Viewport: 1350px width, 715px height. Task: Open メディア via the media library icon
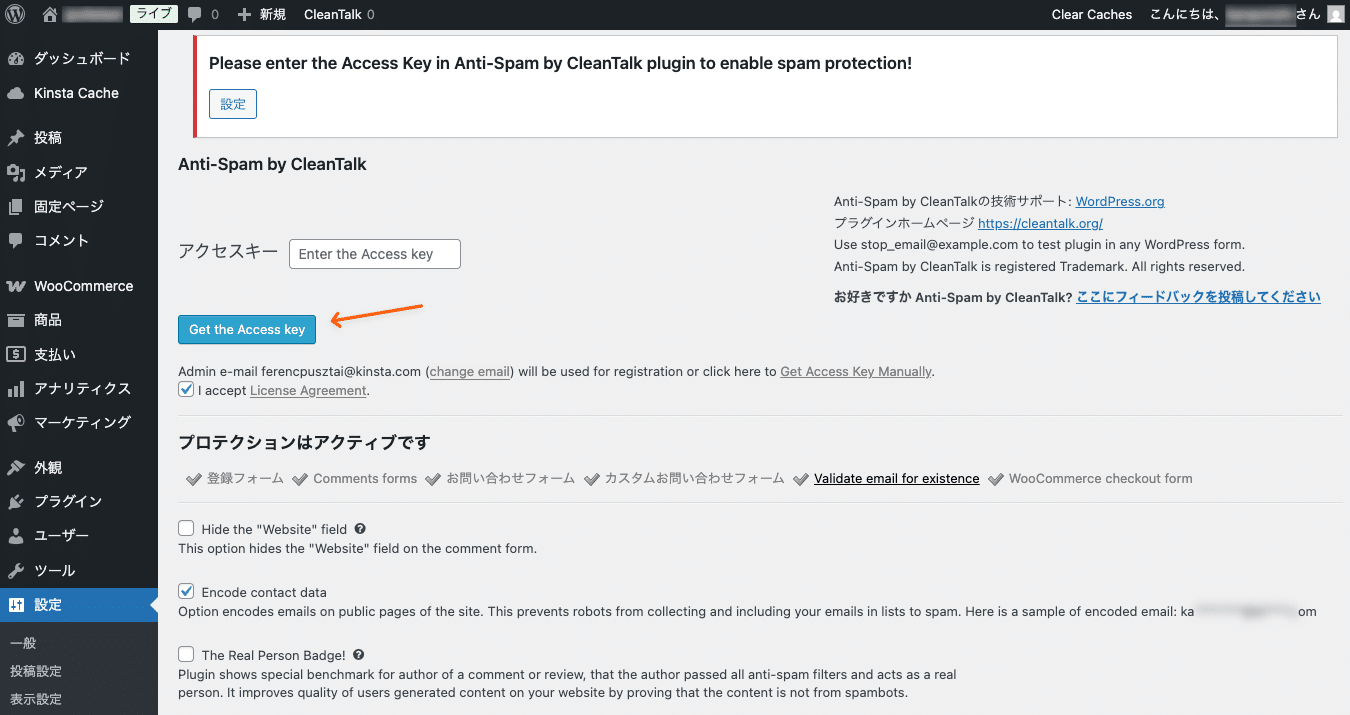(19, 172)
